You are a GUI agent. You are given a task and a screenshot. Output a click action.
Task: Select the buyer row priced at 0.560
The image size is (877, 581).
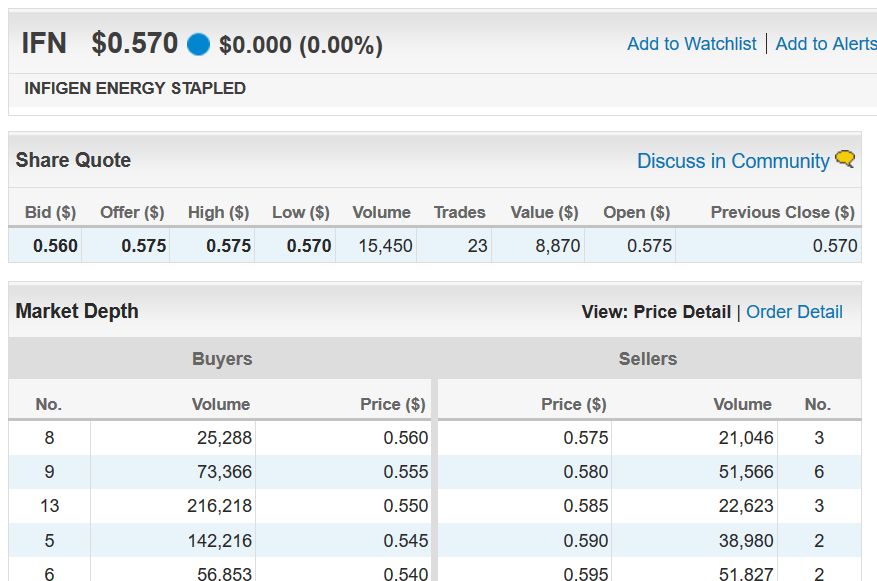(x=220, y=438)
